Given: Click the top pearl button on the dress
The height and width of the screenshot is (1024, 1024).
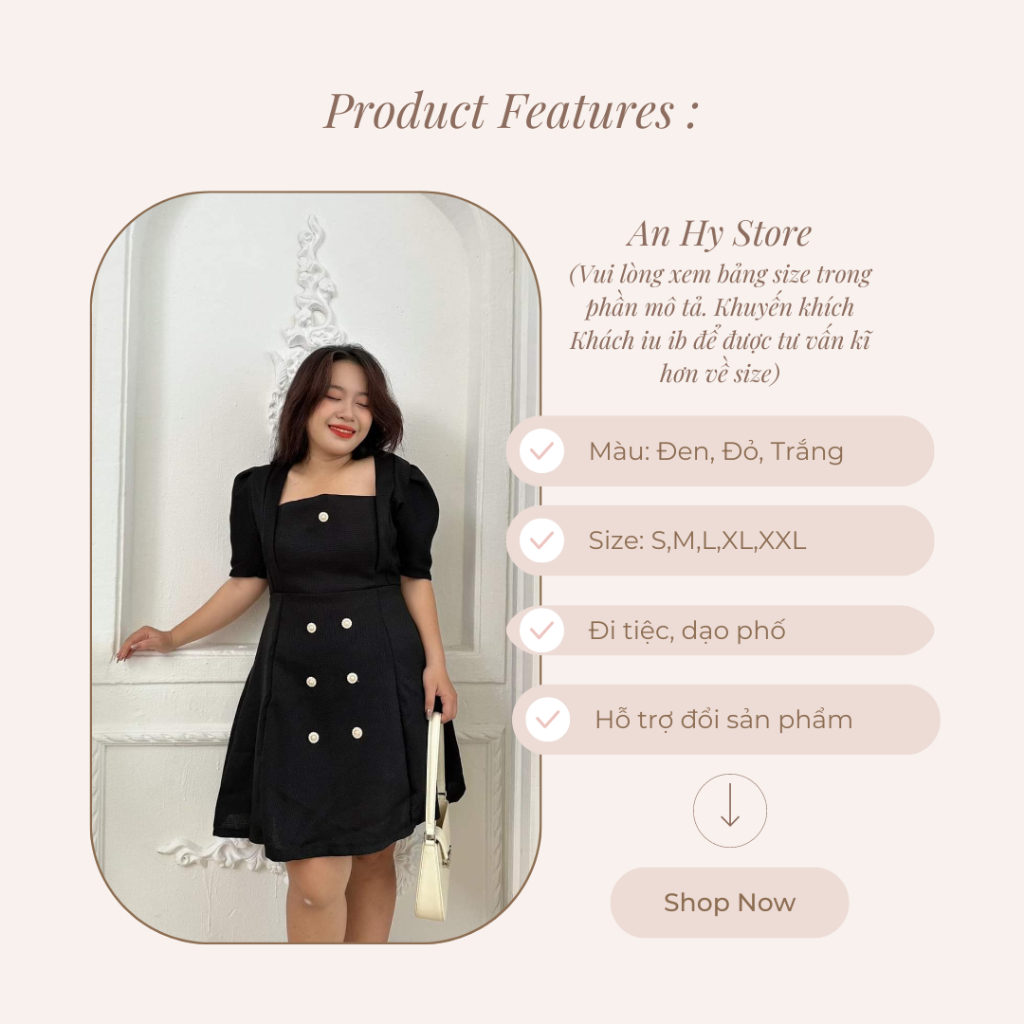Looking at the screenshot, I should (x=323, y=517).
